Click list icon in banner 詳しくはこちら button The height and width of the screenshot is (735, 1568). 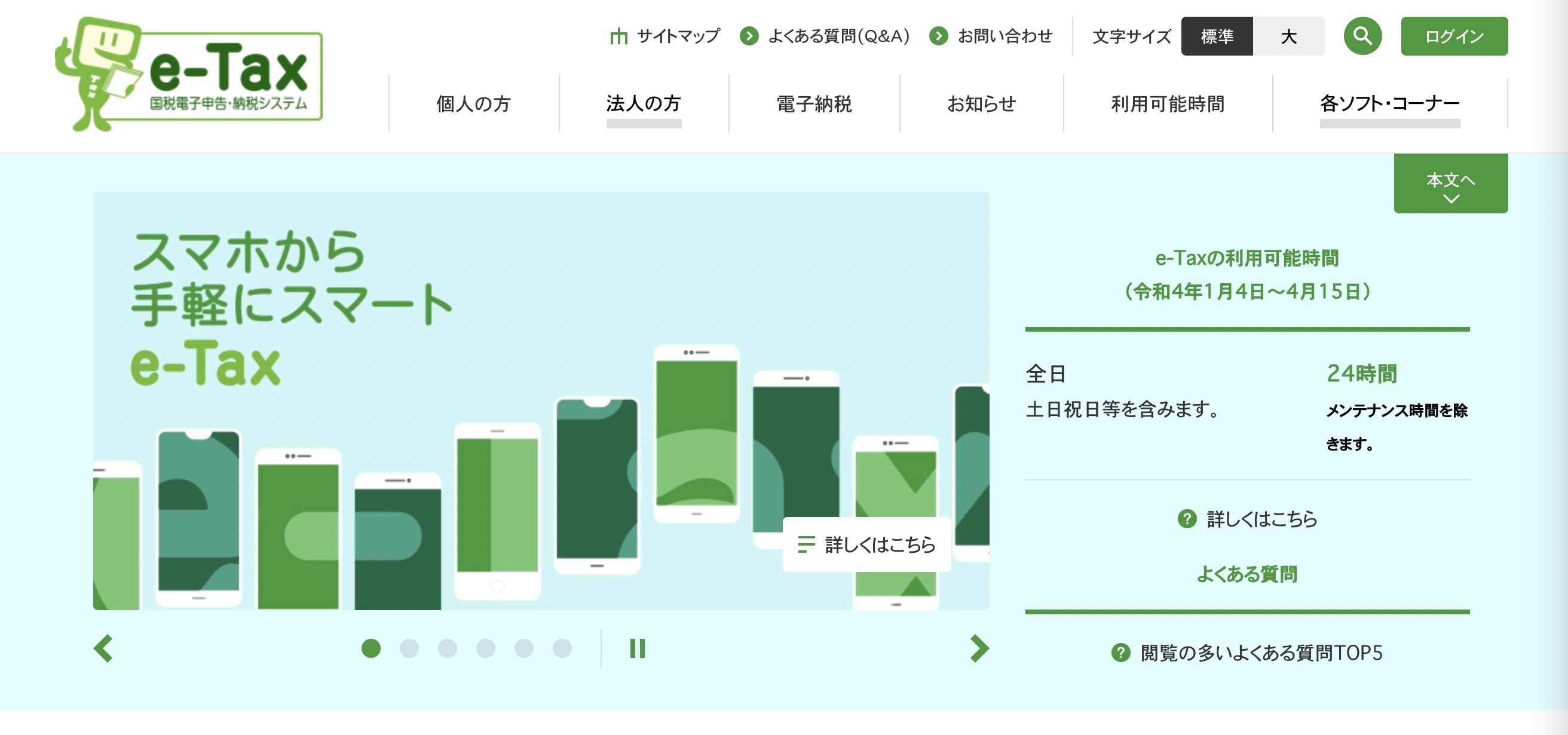tap(806, 544)
